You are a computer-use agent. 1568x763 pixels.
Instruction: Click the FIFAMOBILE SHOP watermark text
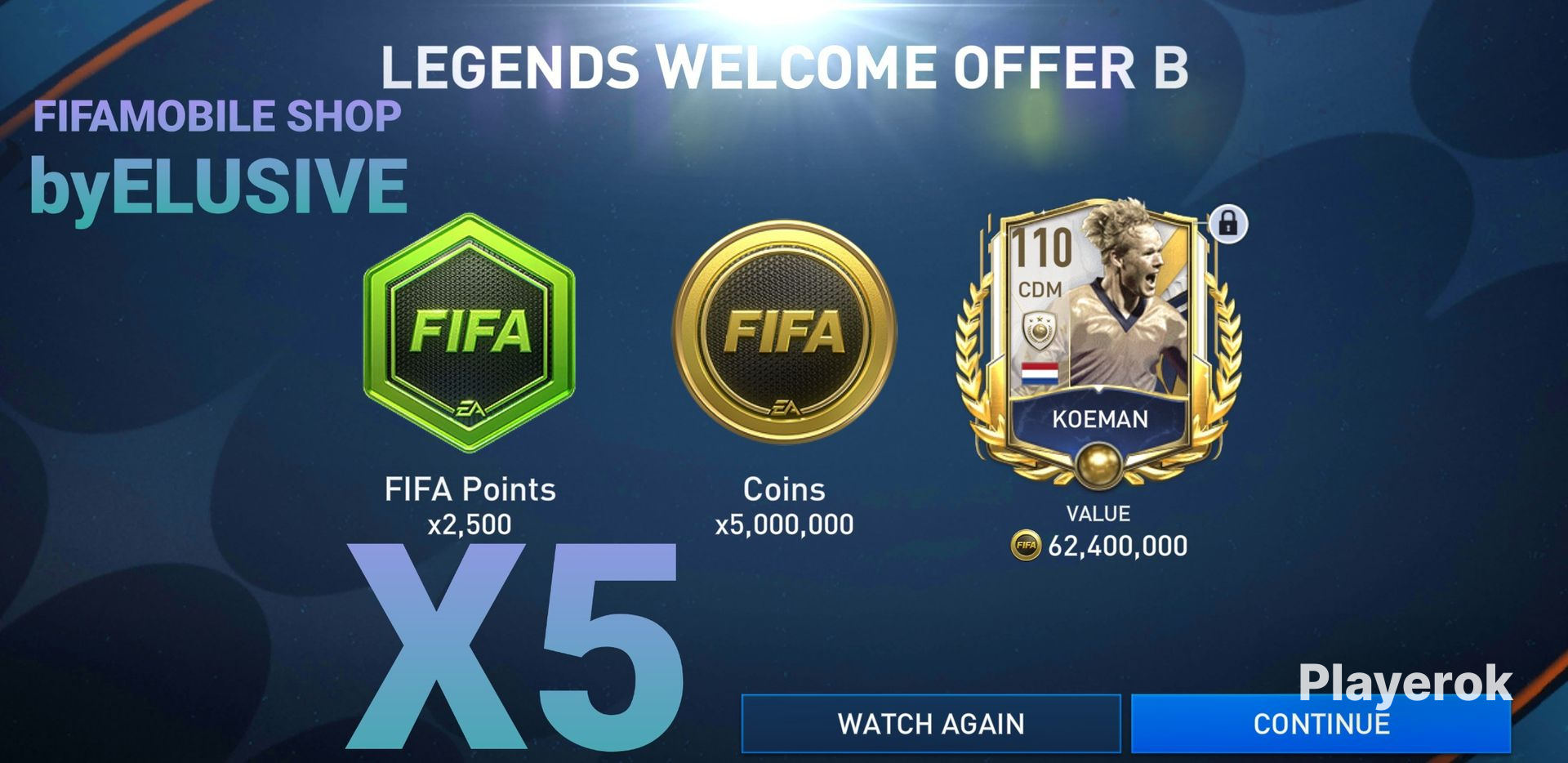(217, 116)
